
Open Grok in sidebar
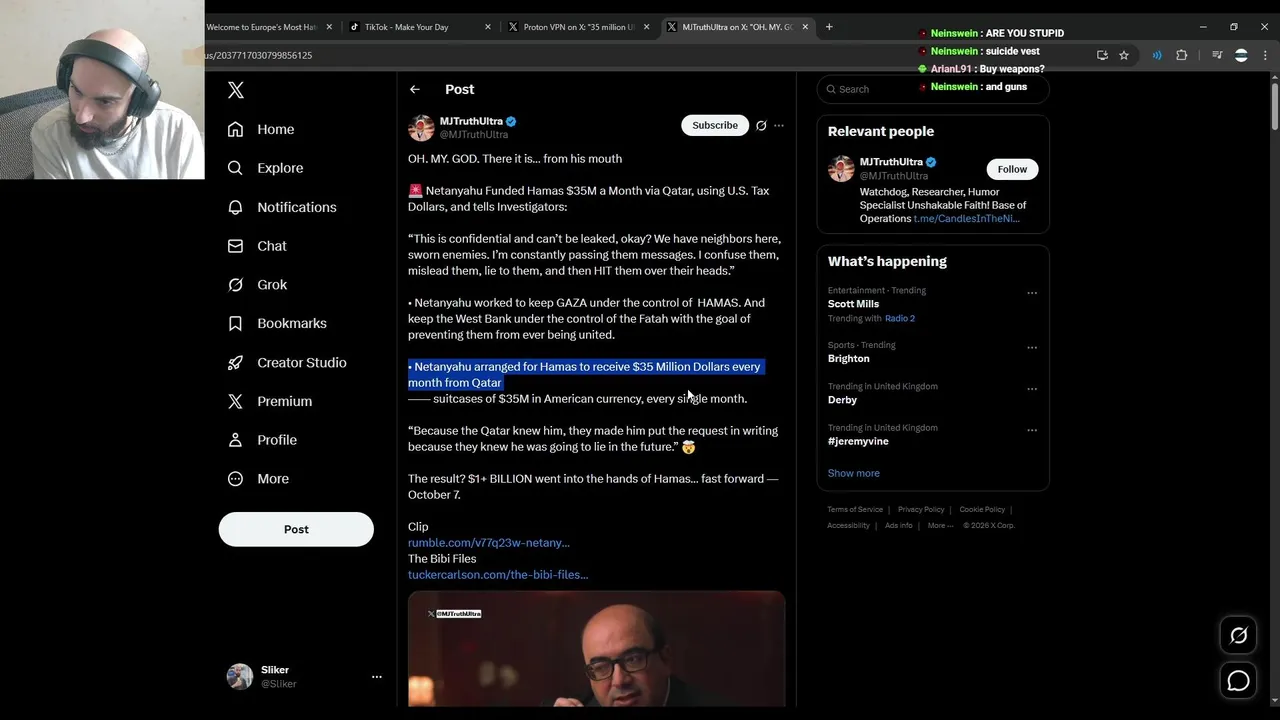(256, 285)
